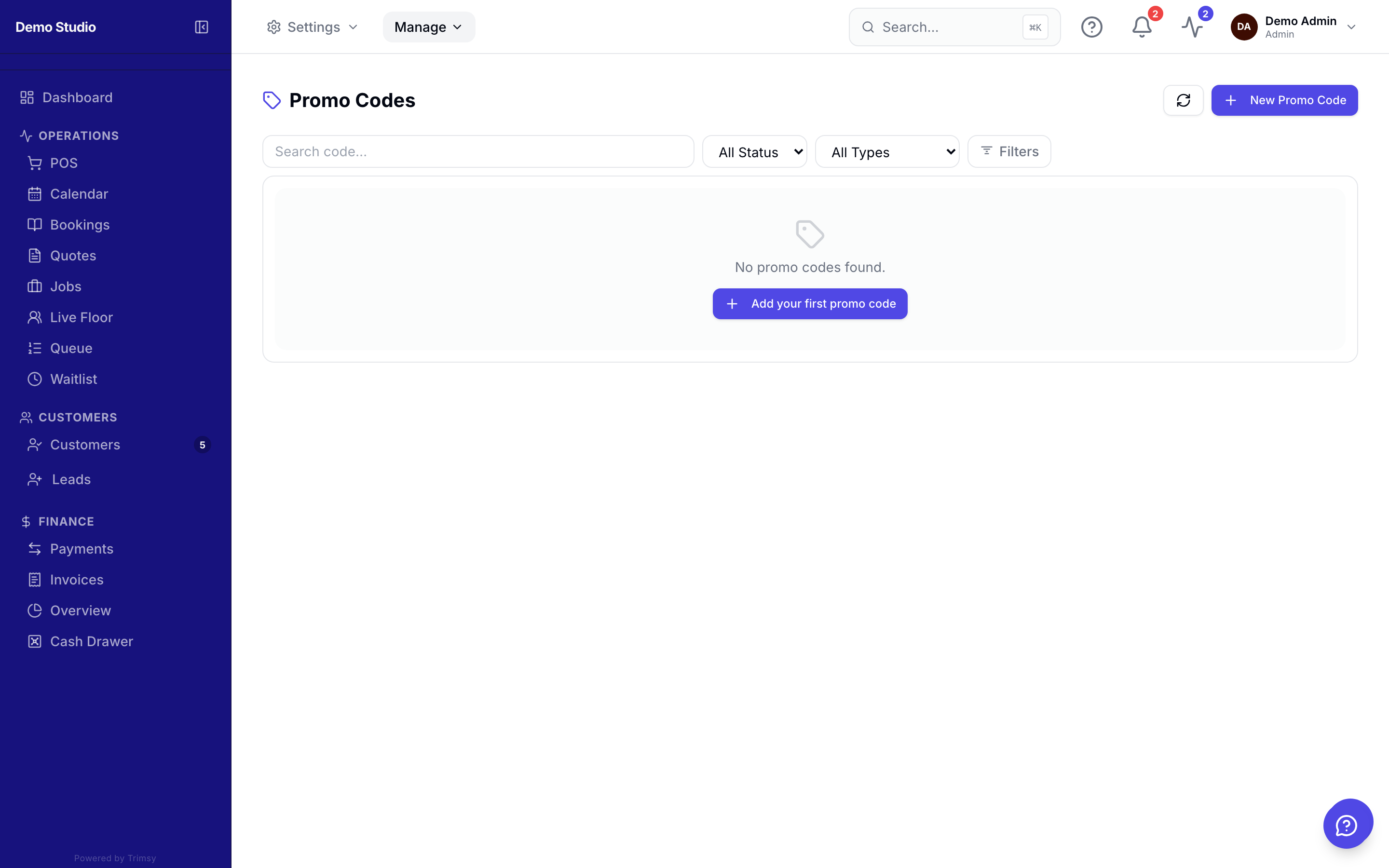Click Add your first promo code
This screenshot has width=1389, height=868.
click(810, 304)
